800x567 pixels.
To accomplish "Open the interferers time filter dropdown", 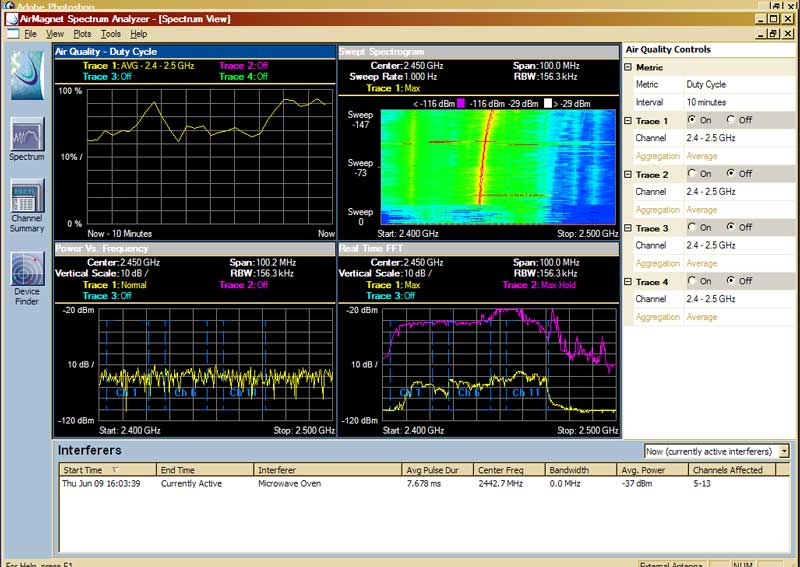I will coord(784,452).
